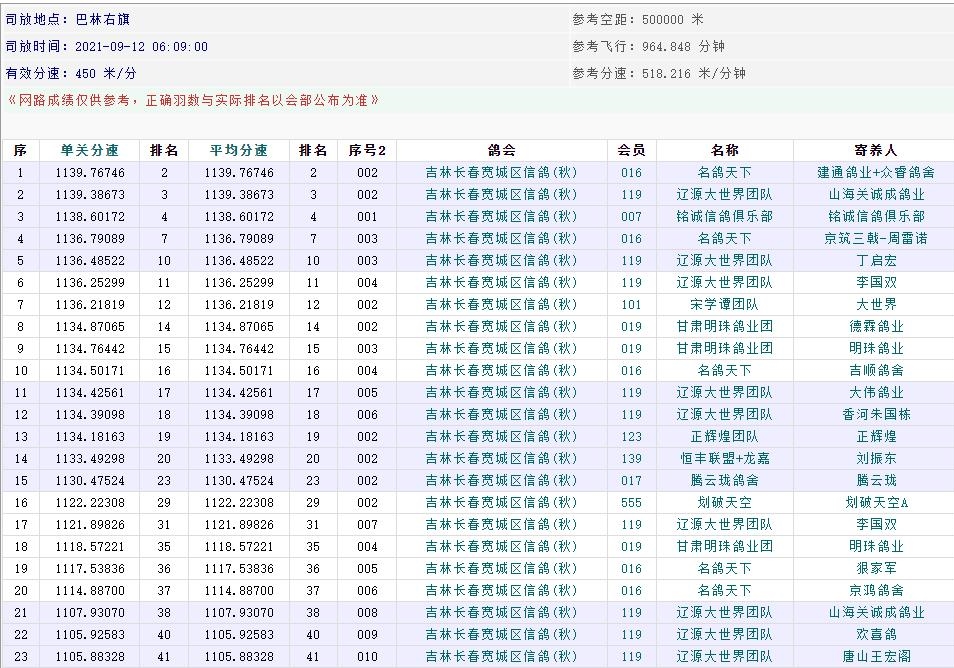Click the 单关分速 column header
Viewport: 954px width, 668px height.
89,150
